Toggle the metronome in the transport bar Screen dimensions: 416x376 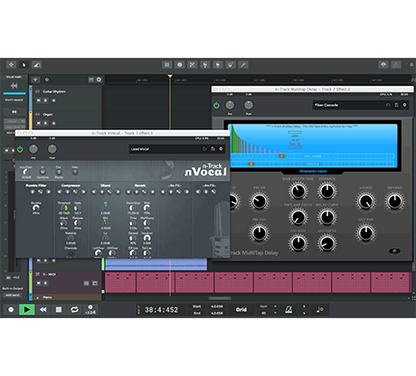tap(289, 310)
